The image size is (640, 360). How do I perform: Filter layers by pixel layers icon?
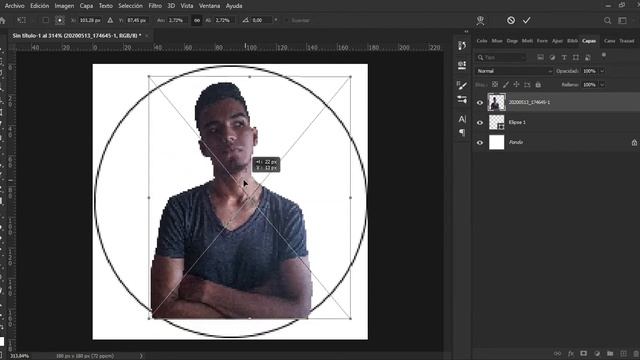tap(540, 58)
